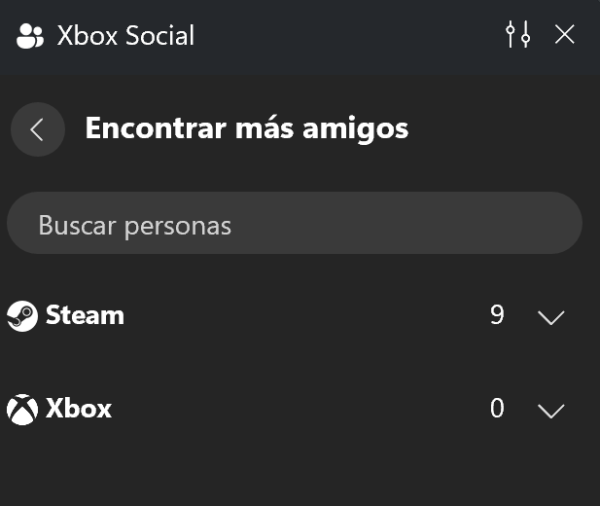Image resolution: width=600 pixels, height=506 pixels.
Task: Expand the Steam section chevron
Action: pos(551,317)
